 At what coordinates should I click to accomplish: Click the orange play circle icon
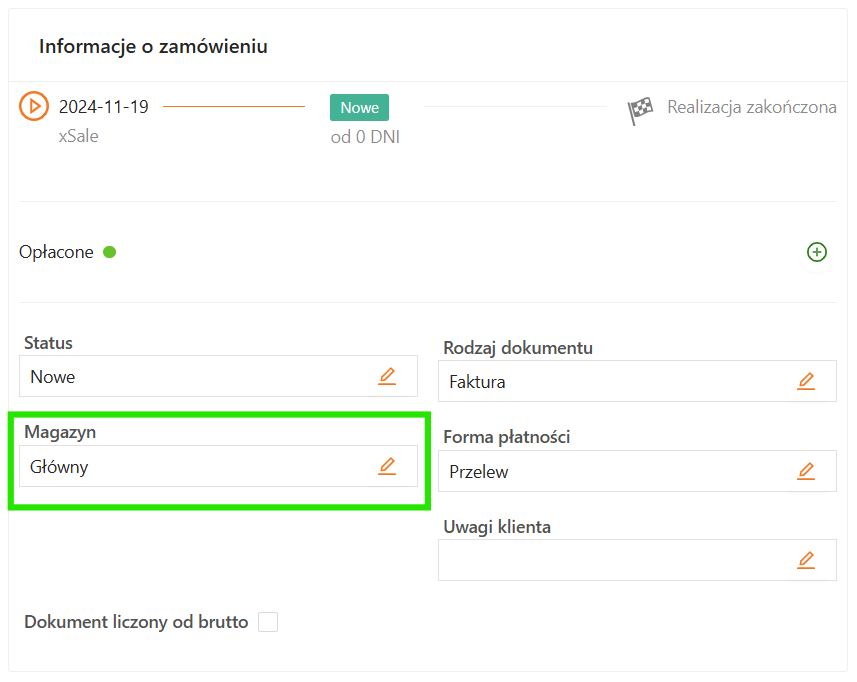[34, 106]
